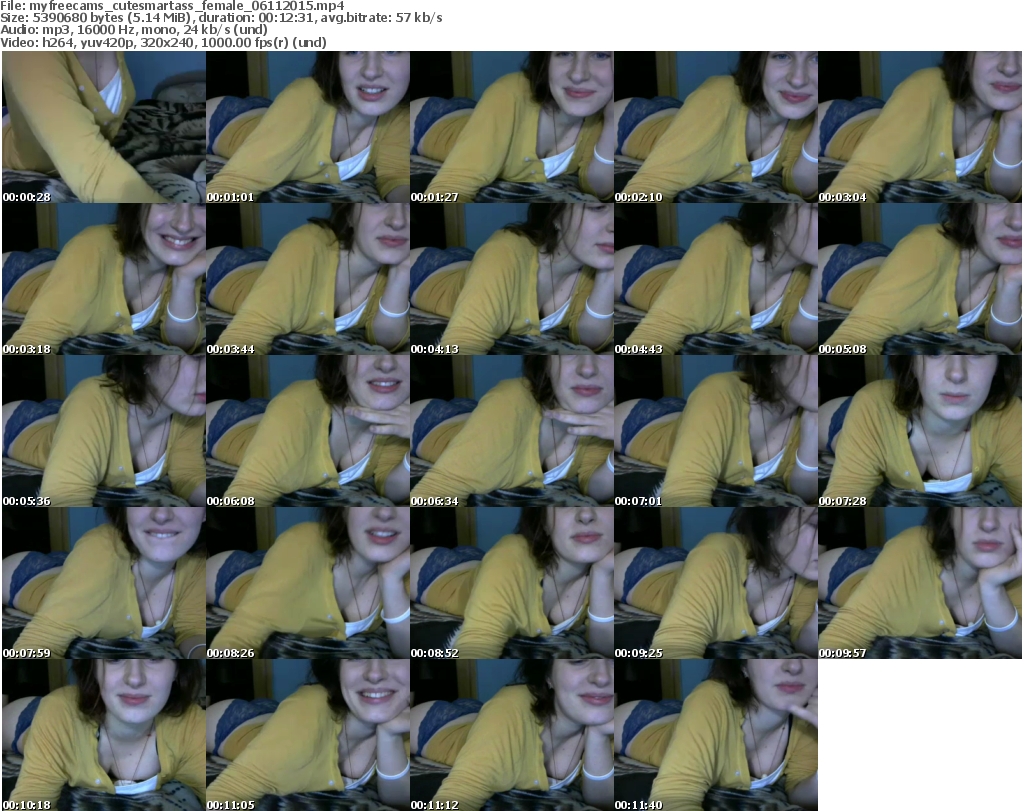Open the last frame at 00:11:40

point(716,735)
